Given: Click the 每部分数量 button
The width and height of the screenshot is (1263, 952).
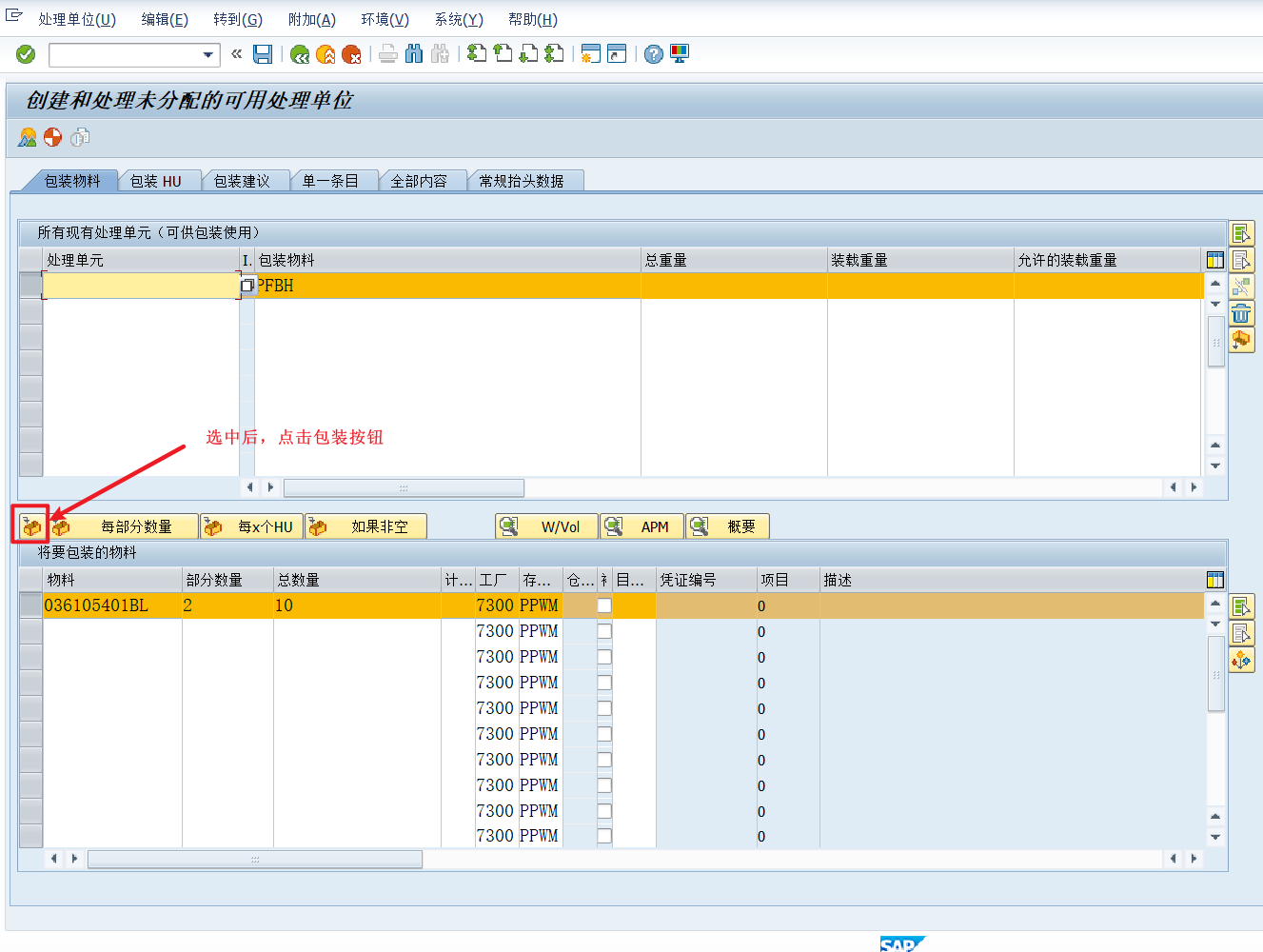Looking at the screenshot, I should click(123, 526).
